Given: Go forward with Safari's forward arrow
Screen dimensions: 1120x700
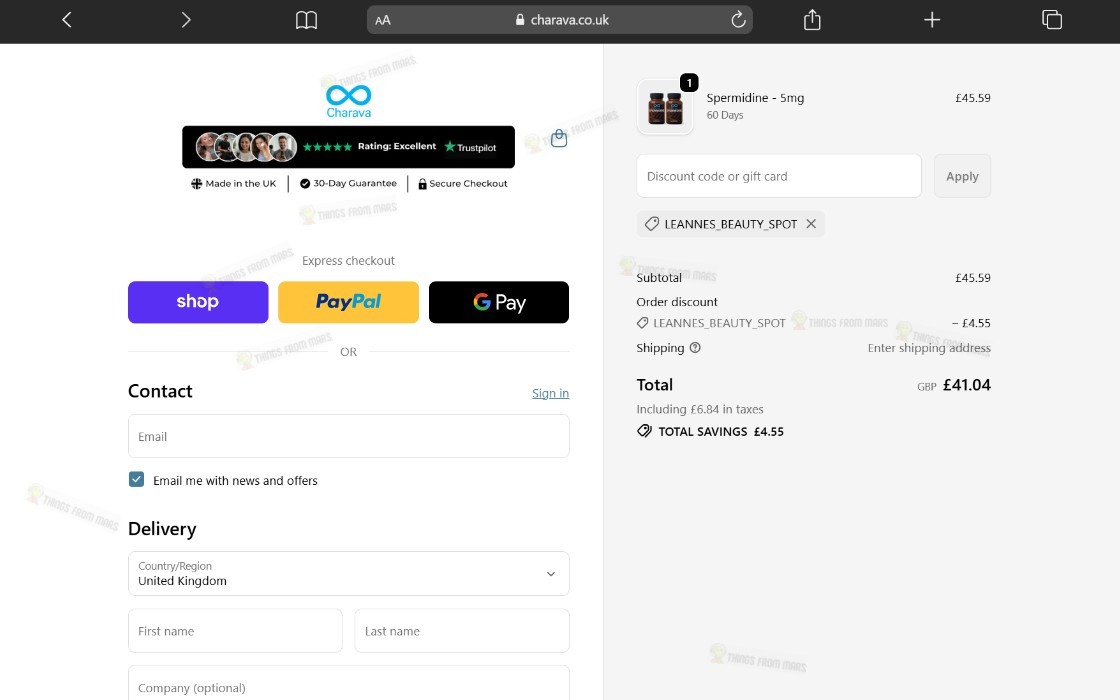Looking at the screenshot, I should point(186,20).
